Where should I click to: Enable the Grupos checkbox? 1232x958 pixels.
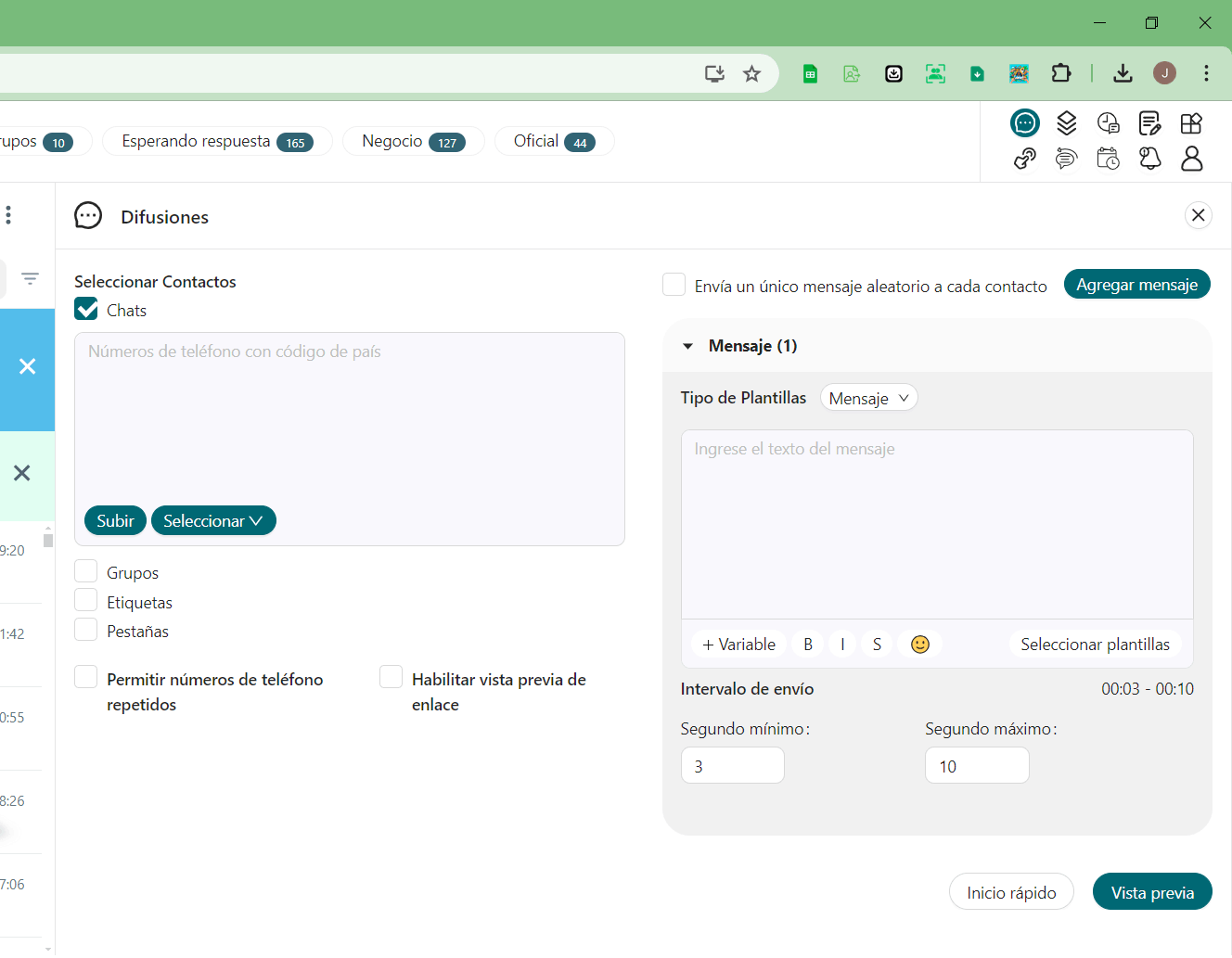(x=86, y=572)
